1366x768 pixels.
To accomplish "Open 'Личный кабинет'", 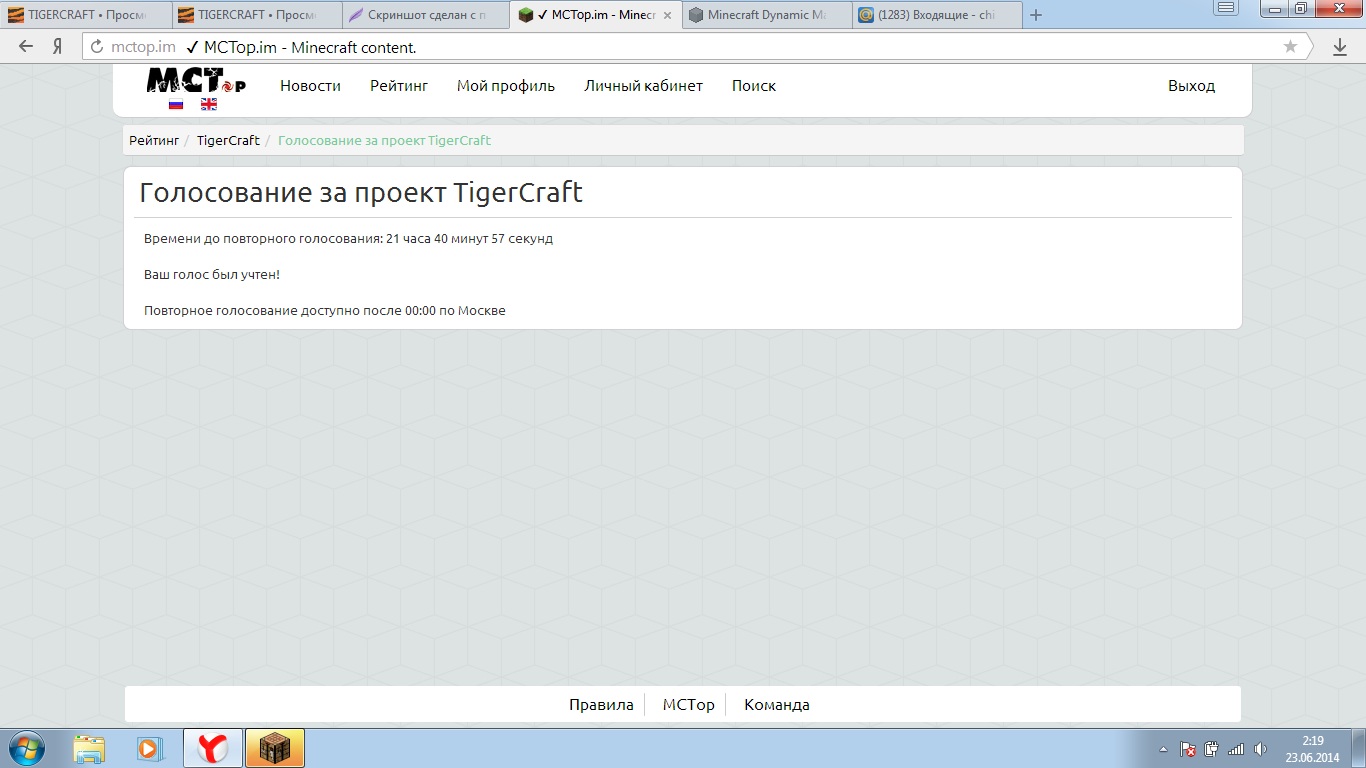I will click(x=643, y=86).
